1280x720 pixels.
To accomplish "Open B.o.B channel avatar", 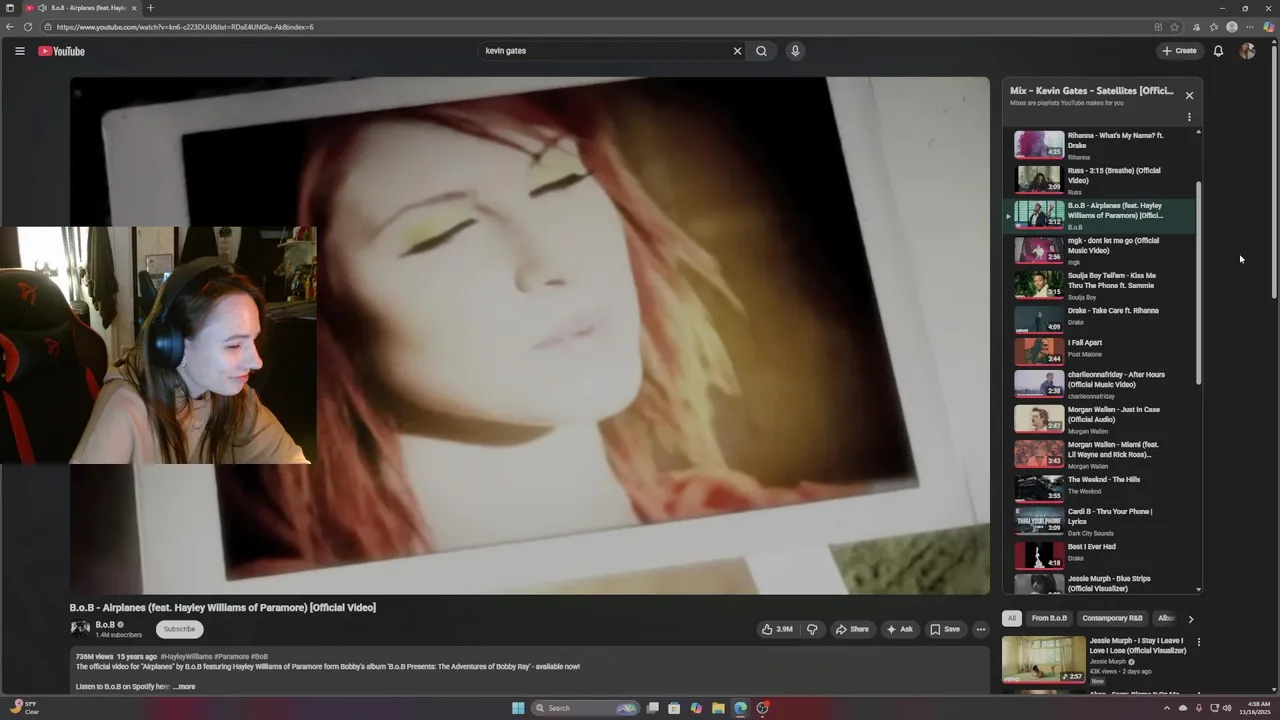I will [x=80, y=629].
